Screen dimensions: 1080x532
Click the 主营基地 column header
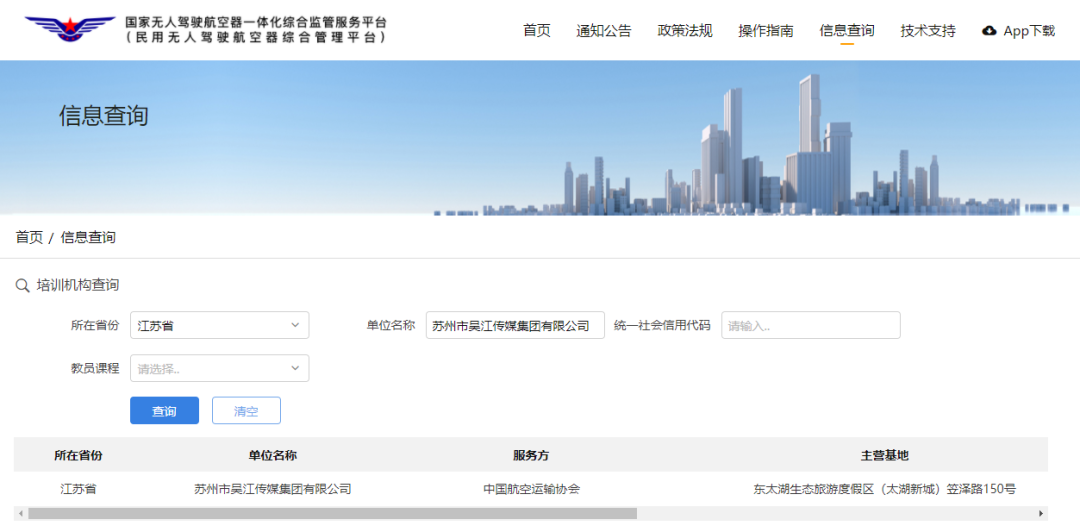[x=884, y=456]
